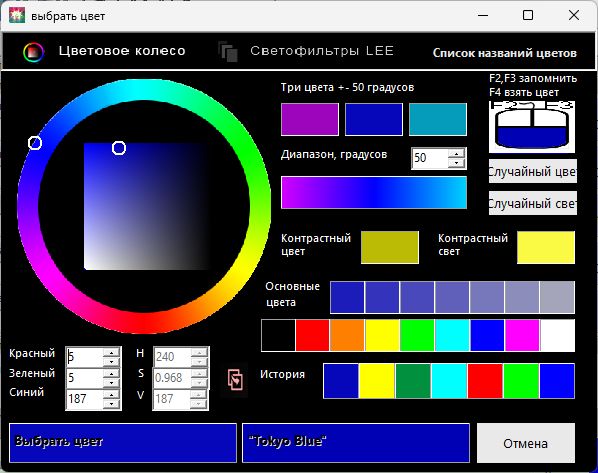598x473 pixels.
Task: Click the Выбрать цвет button
Action: (x=123, y=443)
